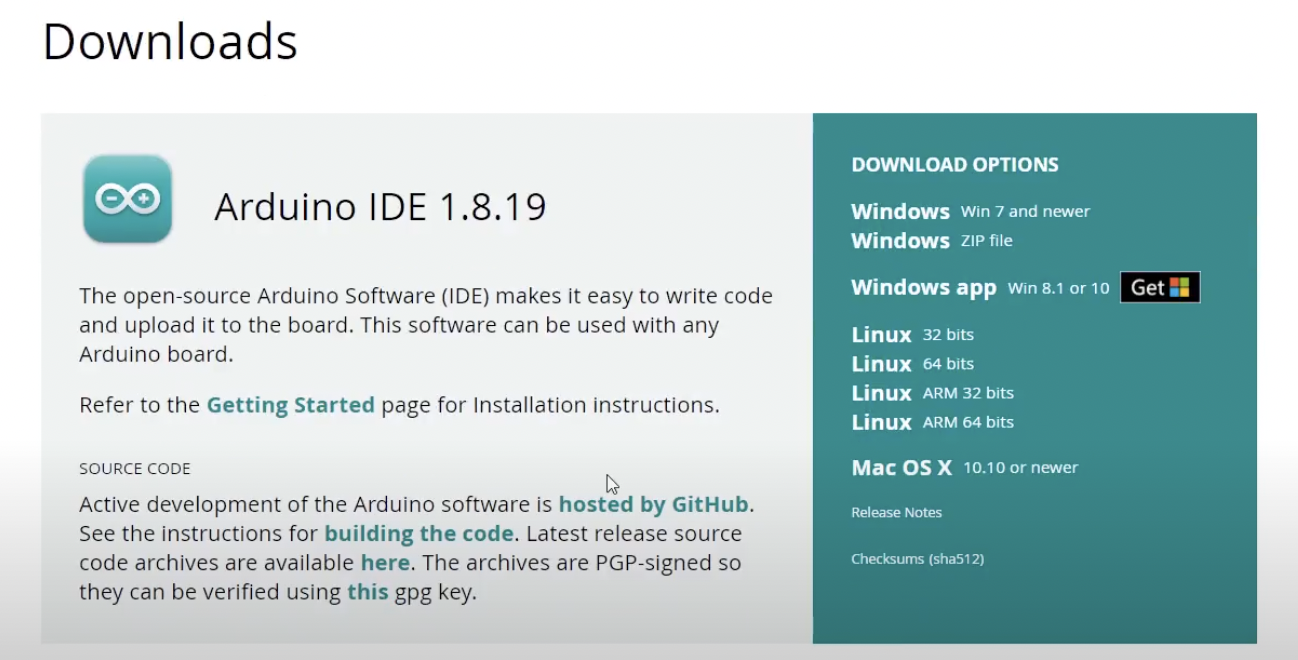This screenshot has height=660, width=1298.
Task: Click the Arduino IDE logo icon
Action: pyautogui.click(x=128, y=199)
